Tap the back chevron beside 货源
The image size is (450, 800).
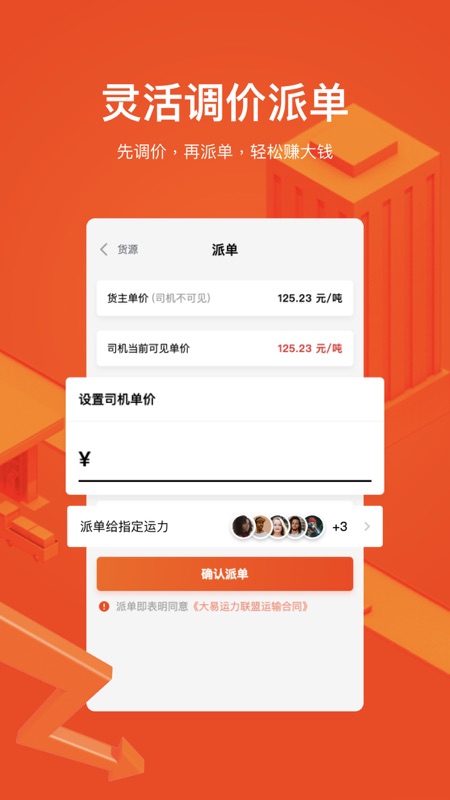pos(104,249)
